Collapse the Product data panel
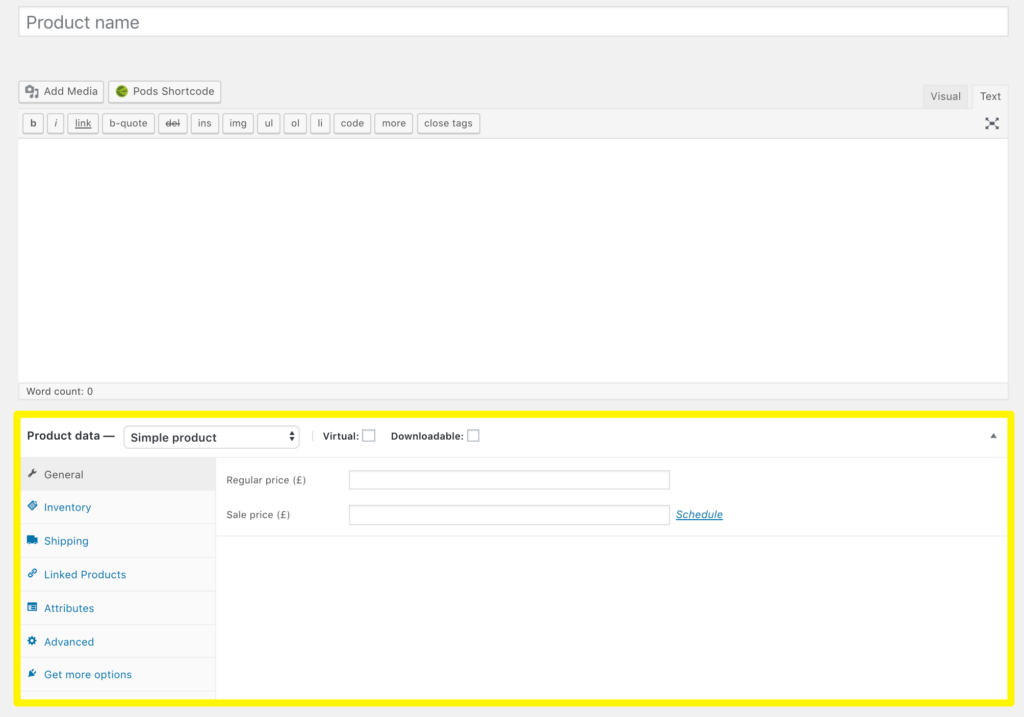 [x=993, y=435]
